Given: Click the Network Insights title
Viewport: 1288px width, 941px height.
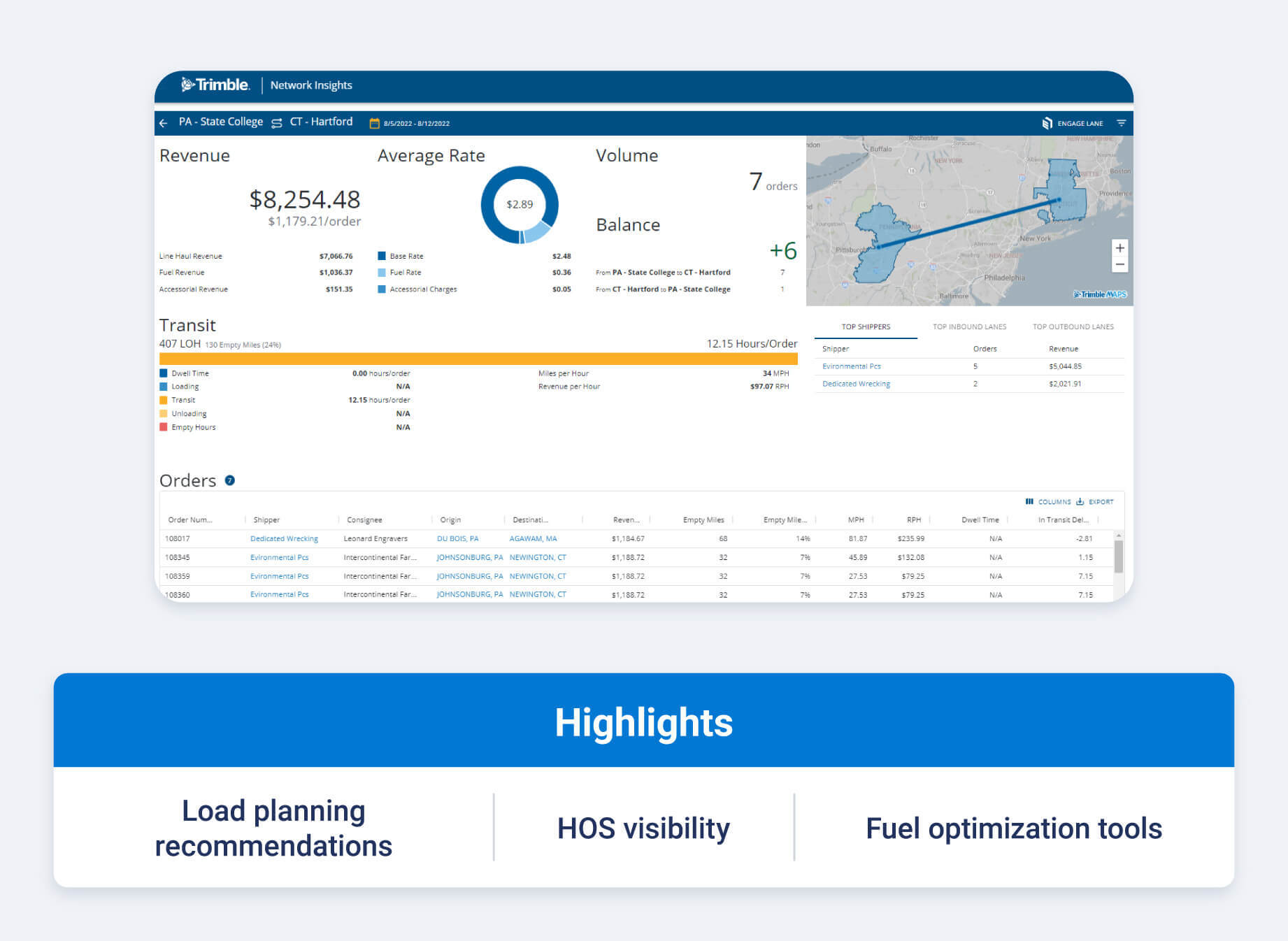Looking at the screenshot, I should [311, 85].
